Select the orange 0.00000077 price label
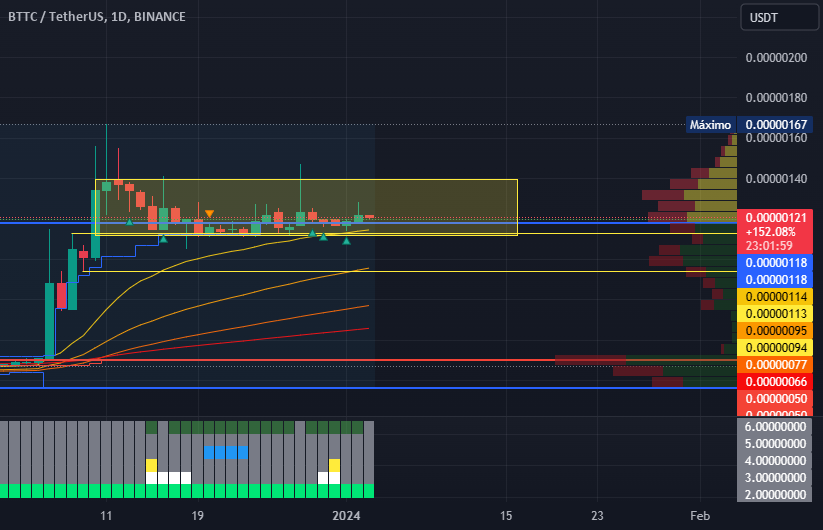This screenshot has height=530, width=823. [775, 365]
